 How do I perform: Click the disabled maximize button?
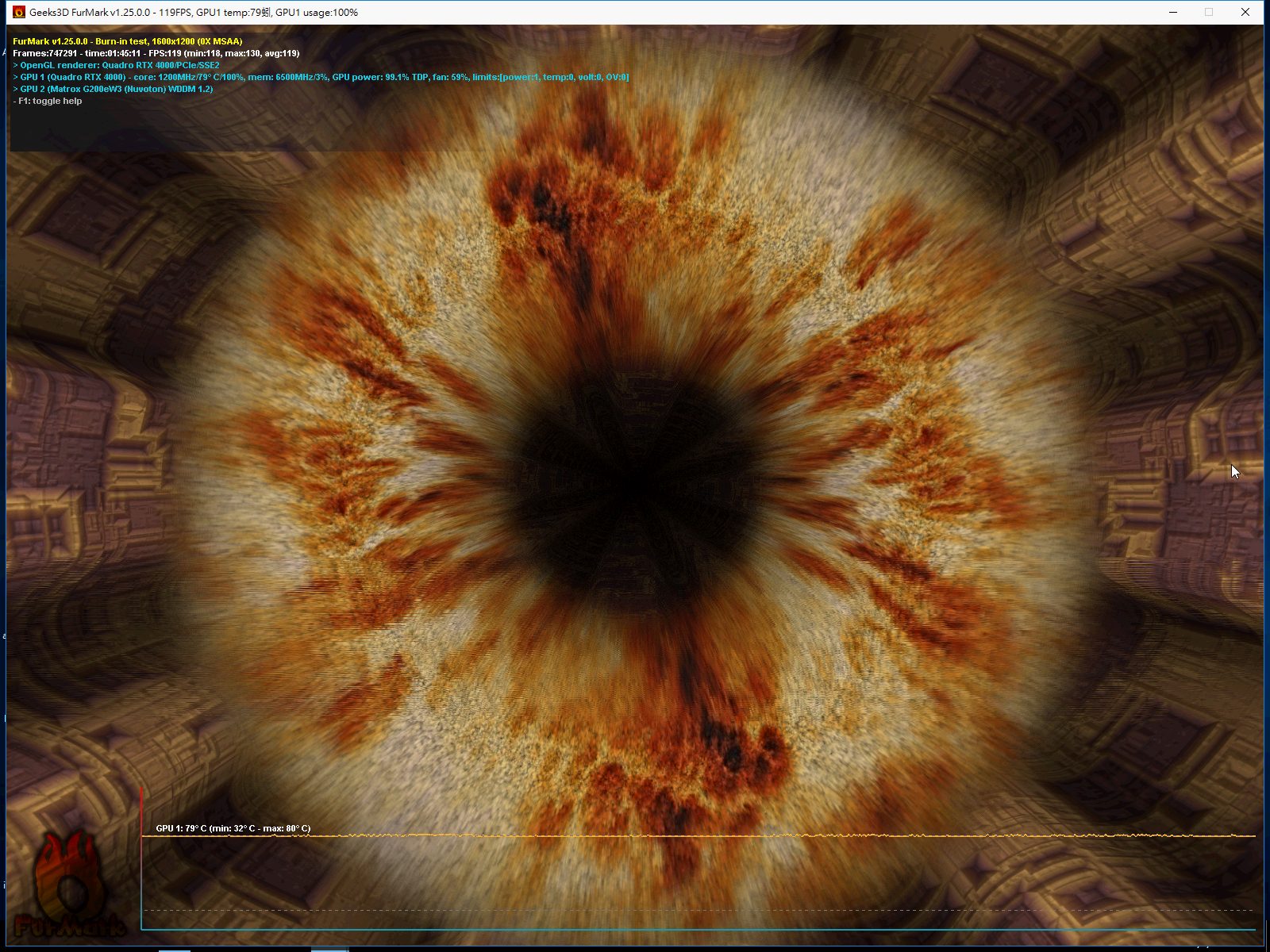(1209, 12)
